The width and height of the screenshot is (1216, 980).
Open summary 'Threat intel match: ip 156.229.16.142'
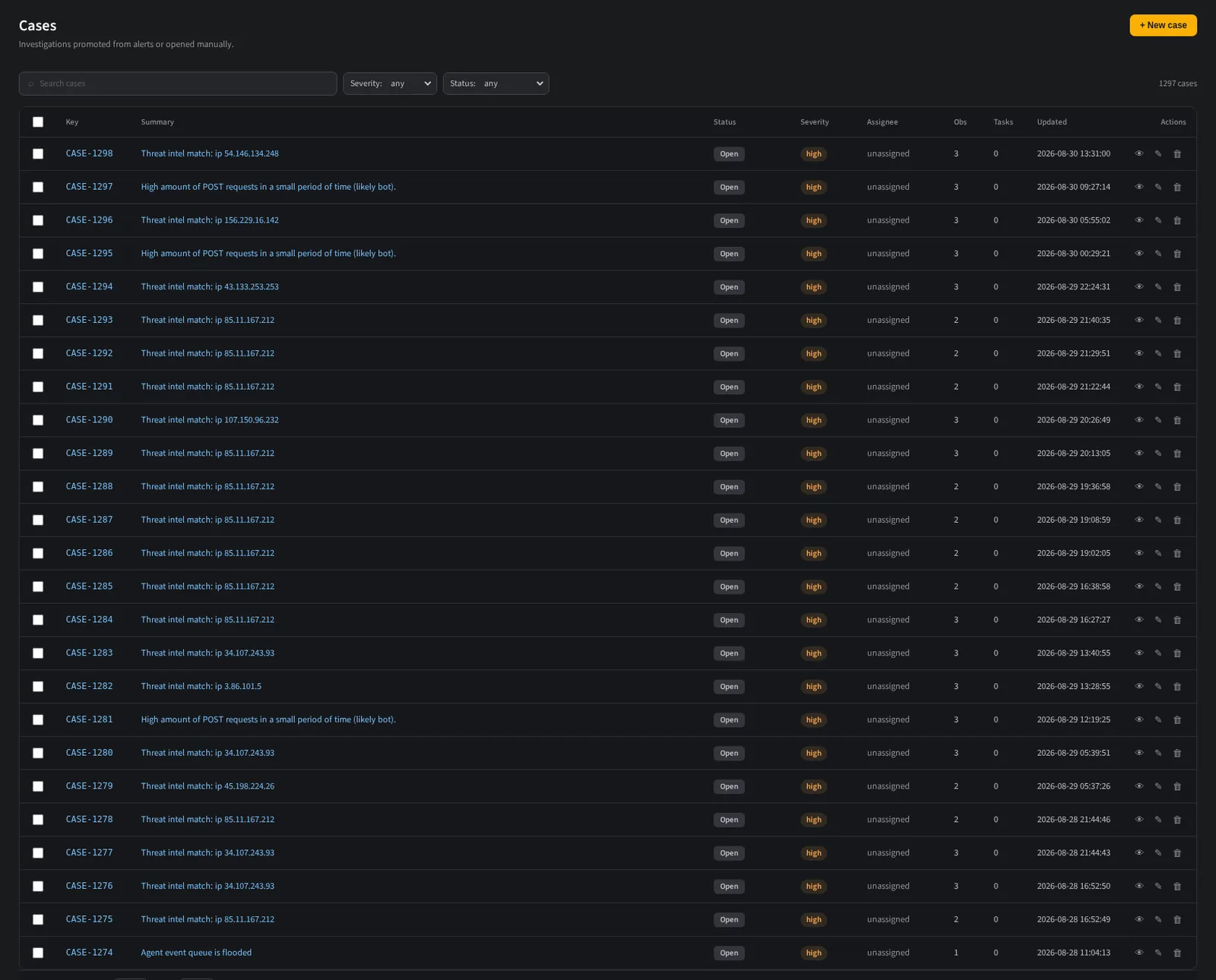pos(210,220)
